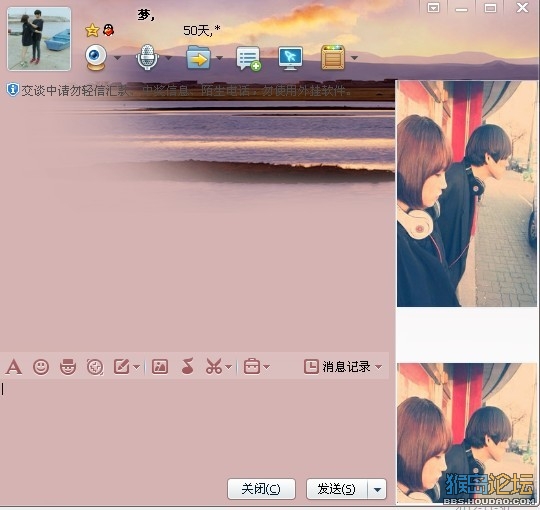Open the window menu dropdown in title bar
The image size is (540, 510).
[433, 8]
